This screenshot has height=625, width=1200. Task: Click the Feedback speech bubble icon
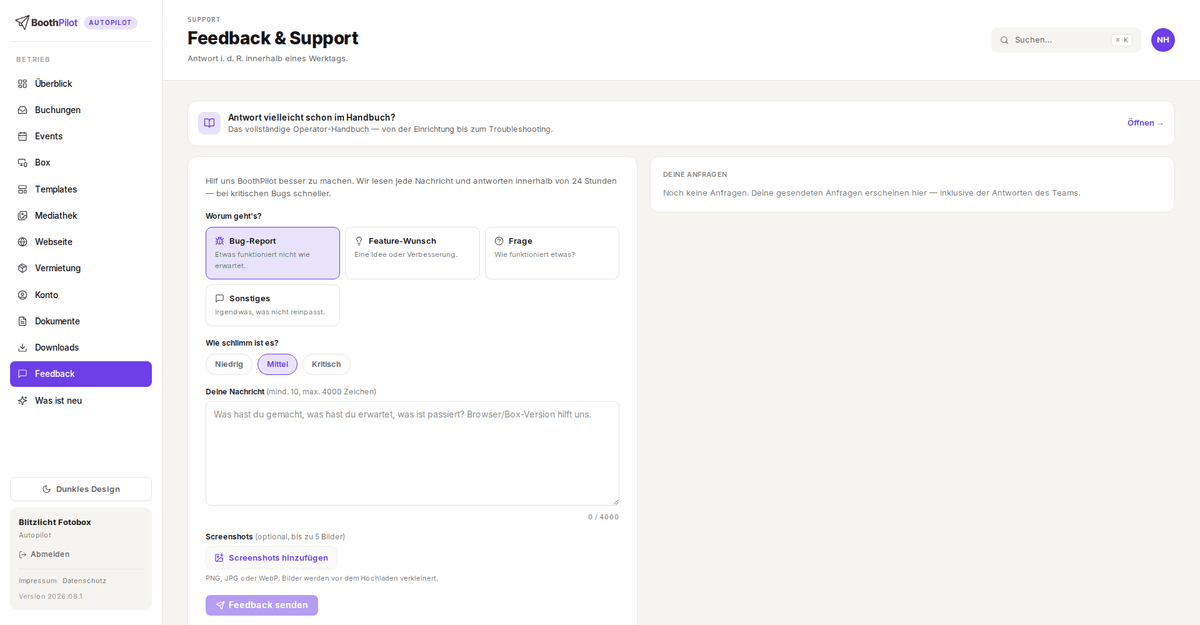pos(23,374)
